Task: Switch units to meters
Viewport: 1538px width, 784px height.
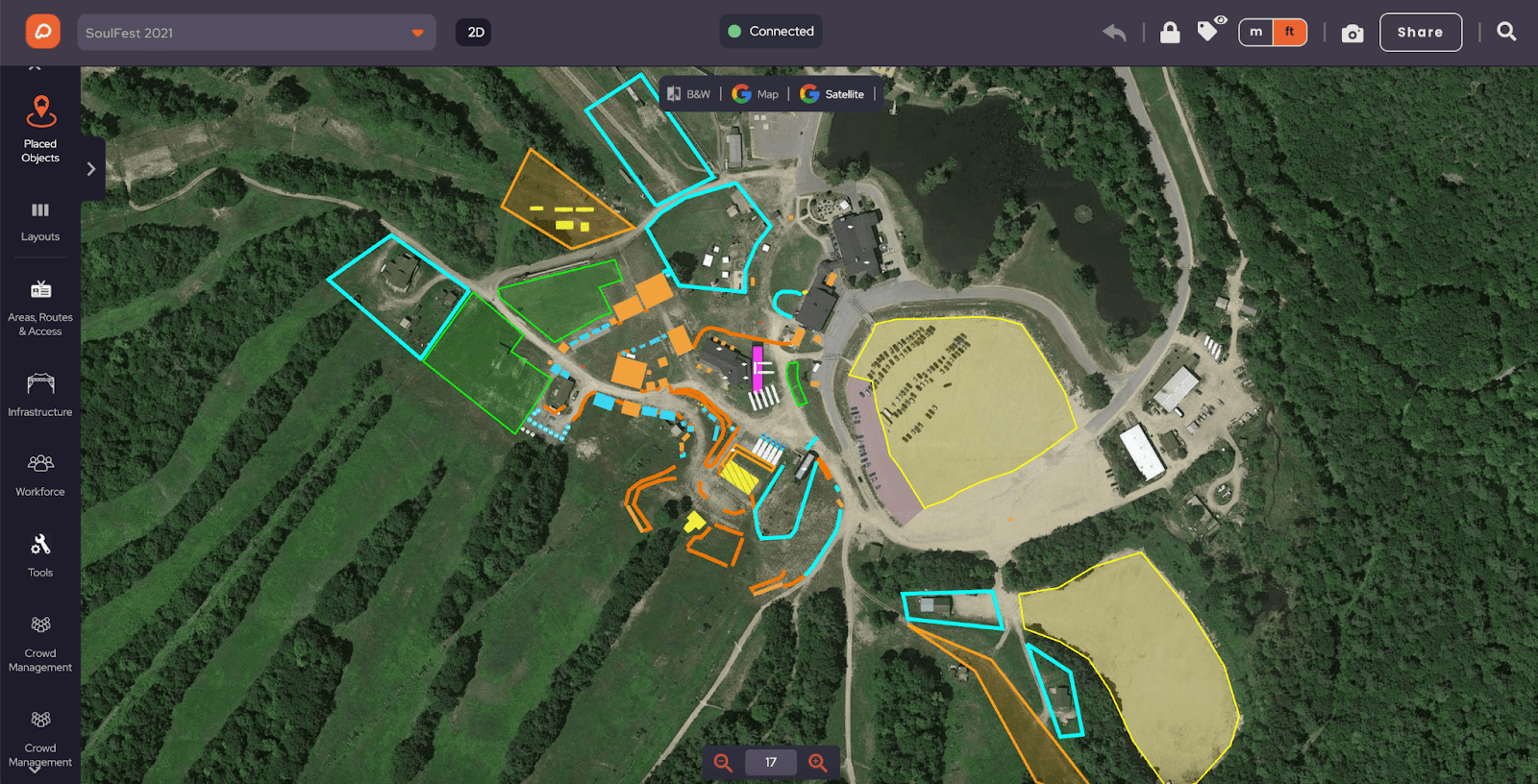Action: click(x=1255, y=32)
